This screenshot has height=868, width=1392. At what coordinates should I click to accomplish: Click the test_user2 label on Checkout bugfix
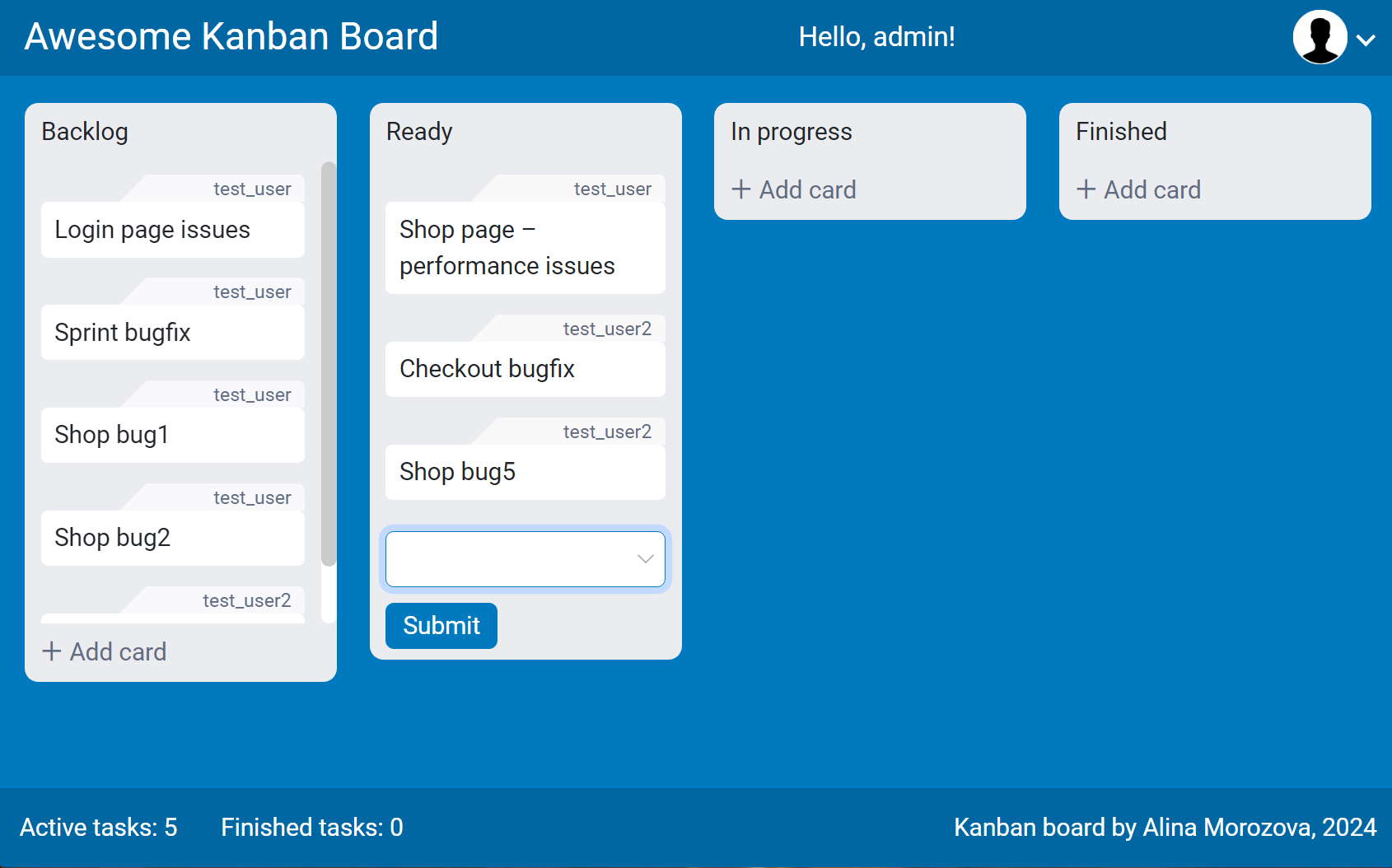[607, 328]
